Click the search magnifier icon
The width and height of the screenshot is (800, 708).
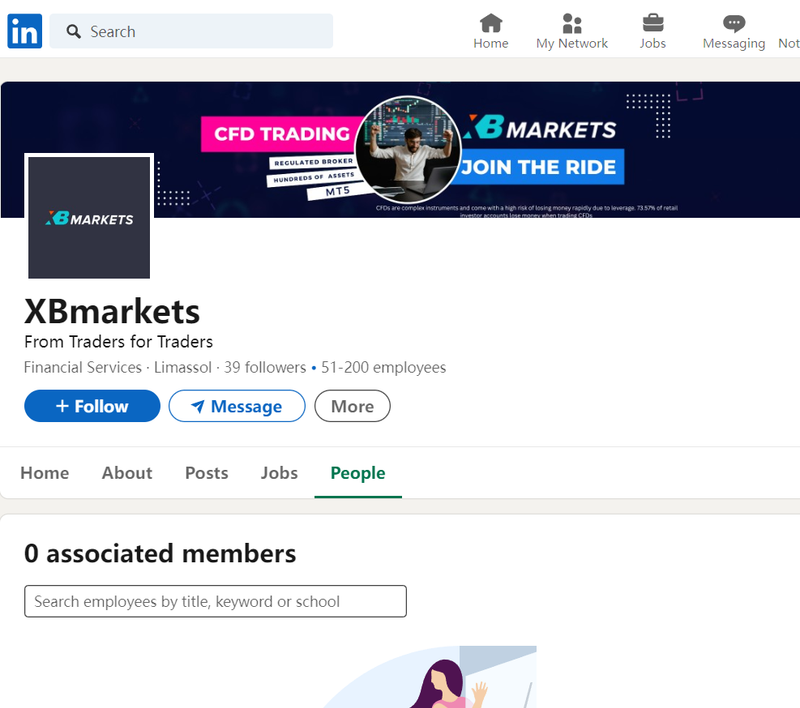pyautogui.click(x=73, y=32)
